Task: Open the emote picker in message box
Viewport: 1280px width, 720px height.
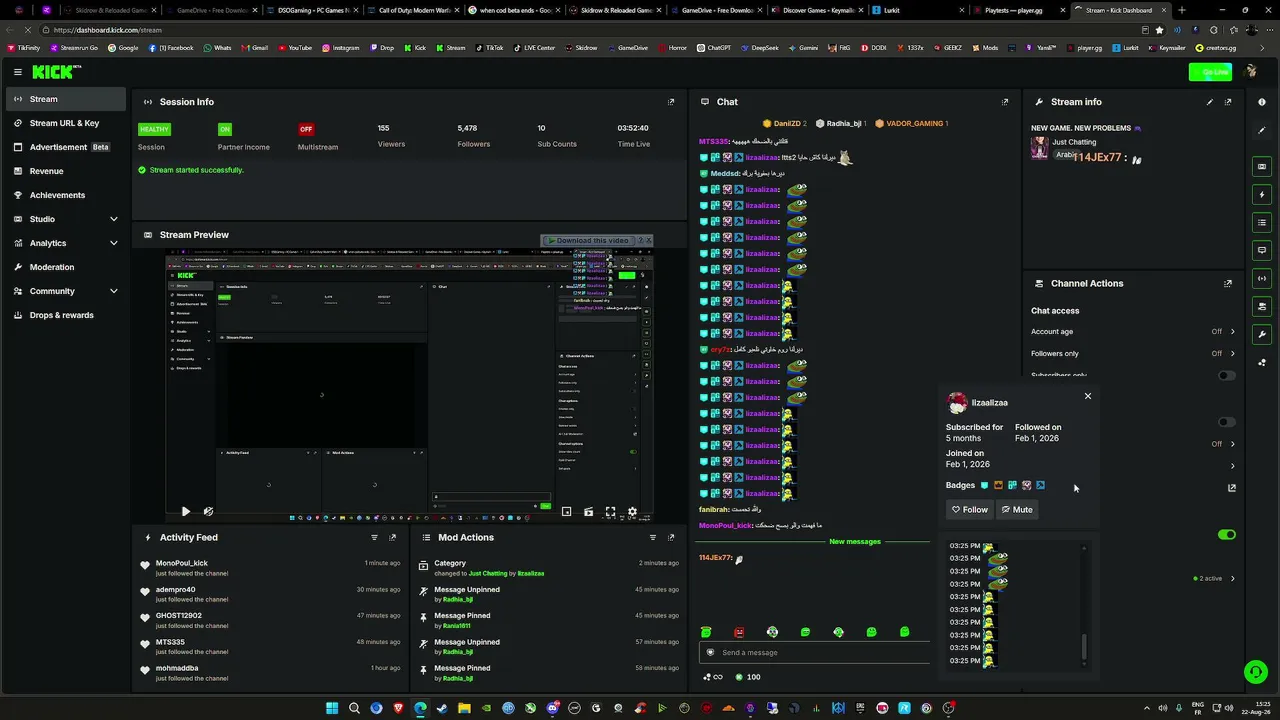Action: tap(711, 653)
